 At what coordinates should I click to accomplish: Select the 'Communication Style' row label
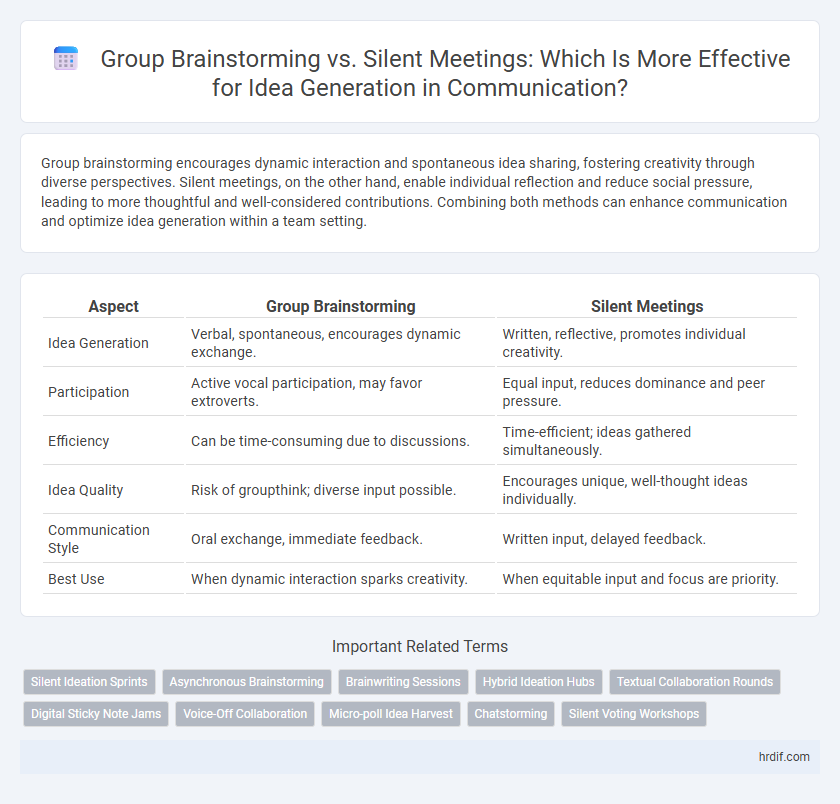(99, 539)
